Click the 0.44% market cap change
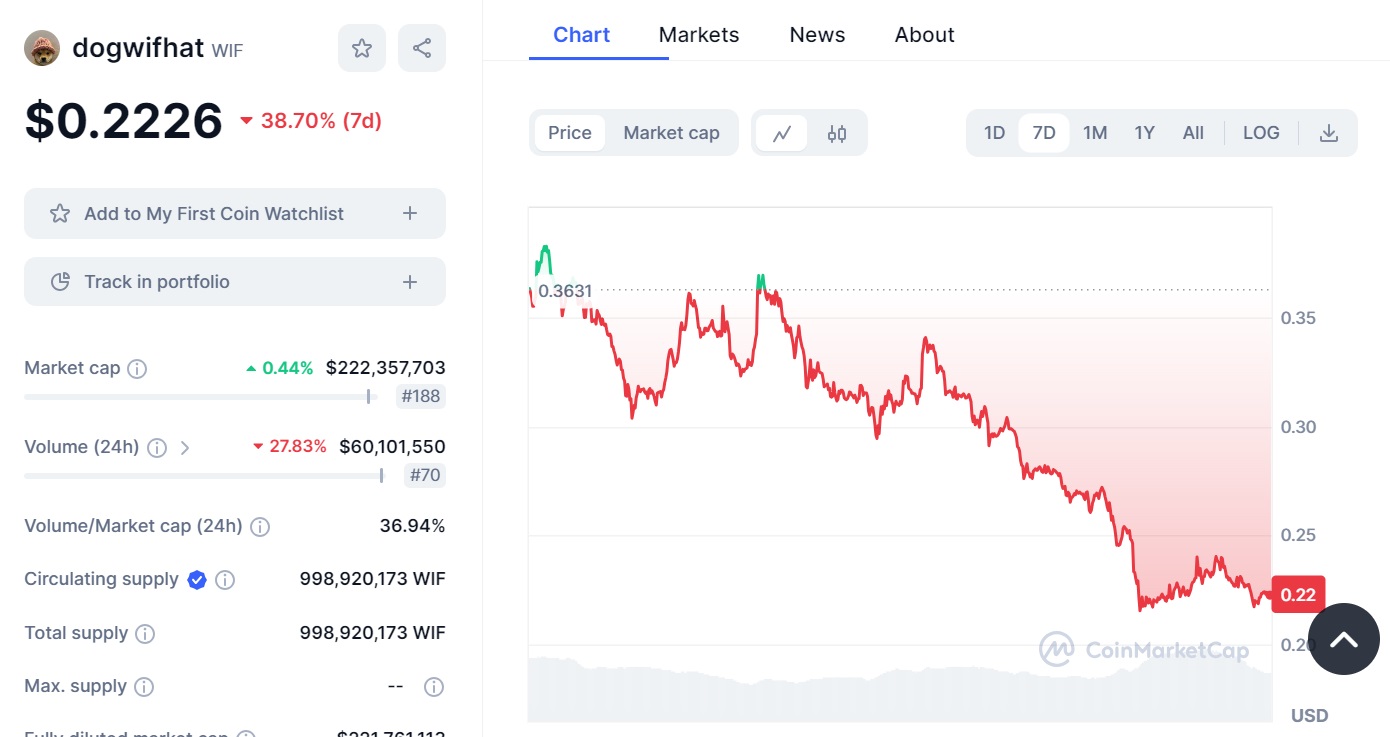Viewport: 1390px width, 737px height. (280, 368)
